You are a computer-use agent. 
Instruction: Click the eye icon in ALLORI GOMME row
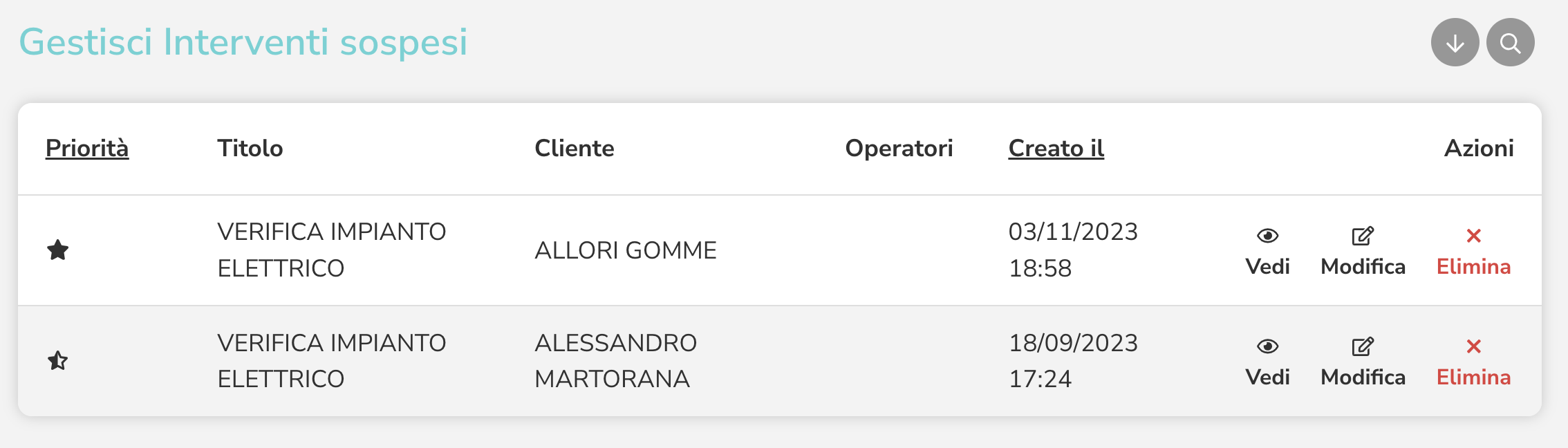click(x=1267, y=236)
